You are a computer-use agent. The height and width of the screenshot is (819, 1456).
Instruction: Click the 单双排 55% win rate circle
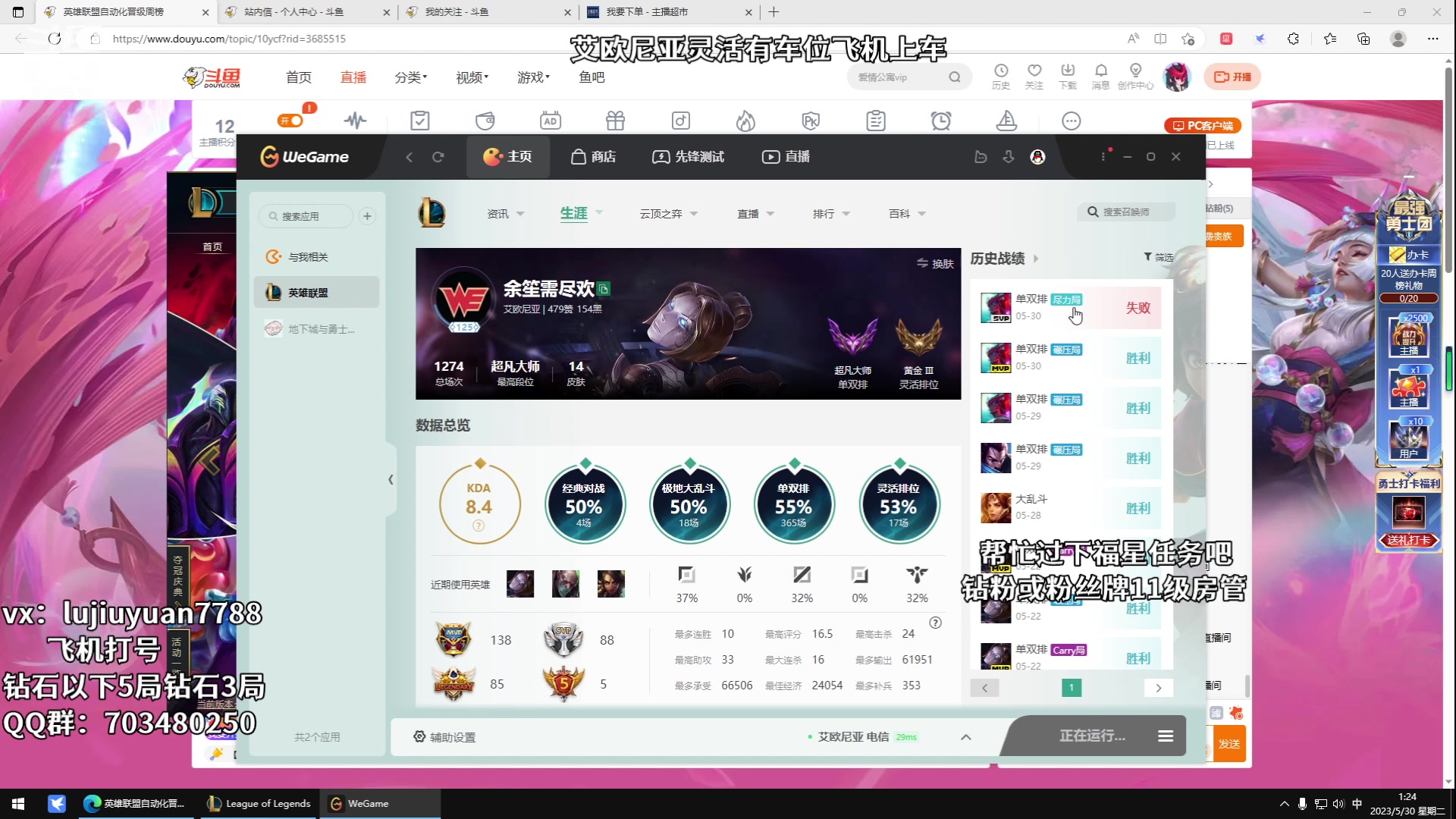[x=794, y=504]
